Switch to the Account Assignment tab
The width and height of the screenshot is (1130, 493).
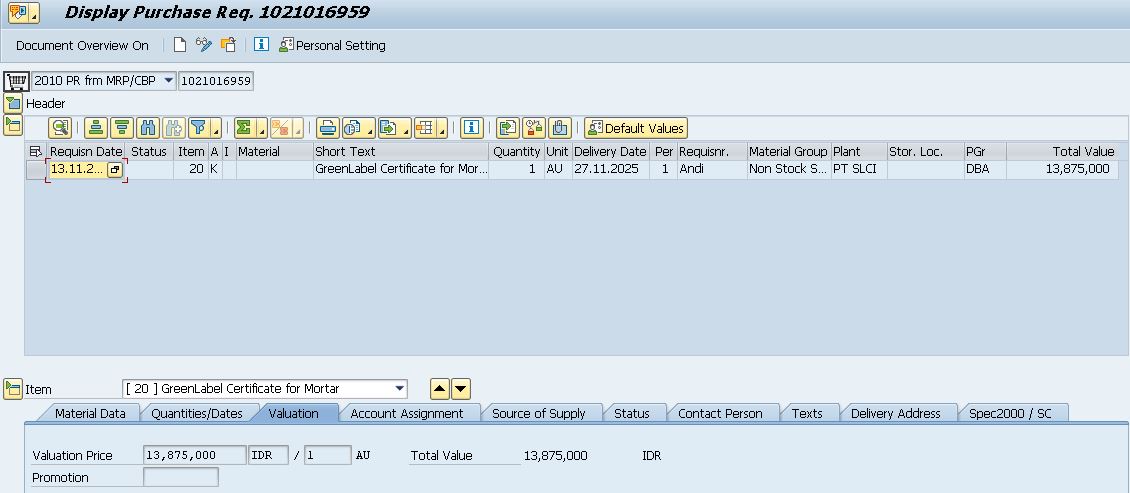[x=406, y=413]
